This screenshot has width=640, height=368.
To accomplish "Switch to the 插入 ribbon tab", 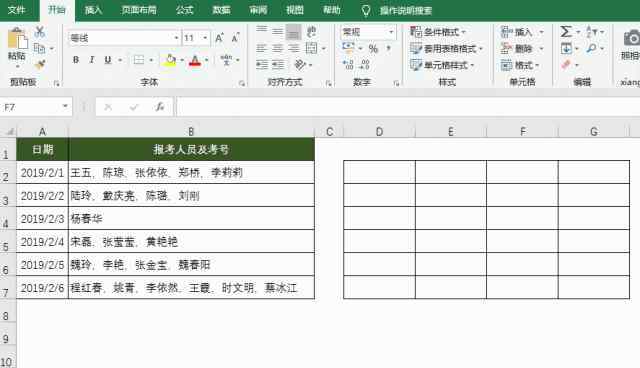I will click(x=93, y=10).
